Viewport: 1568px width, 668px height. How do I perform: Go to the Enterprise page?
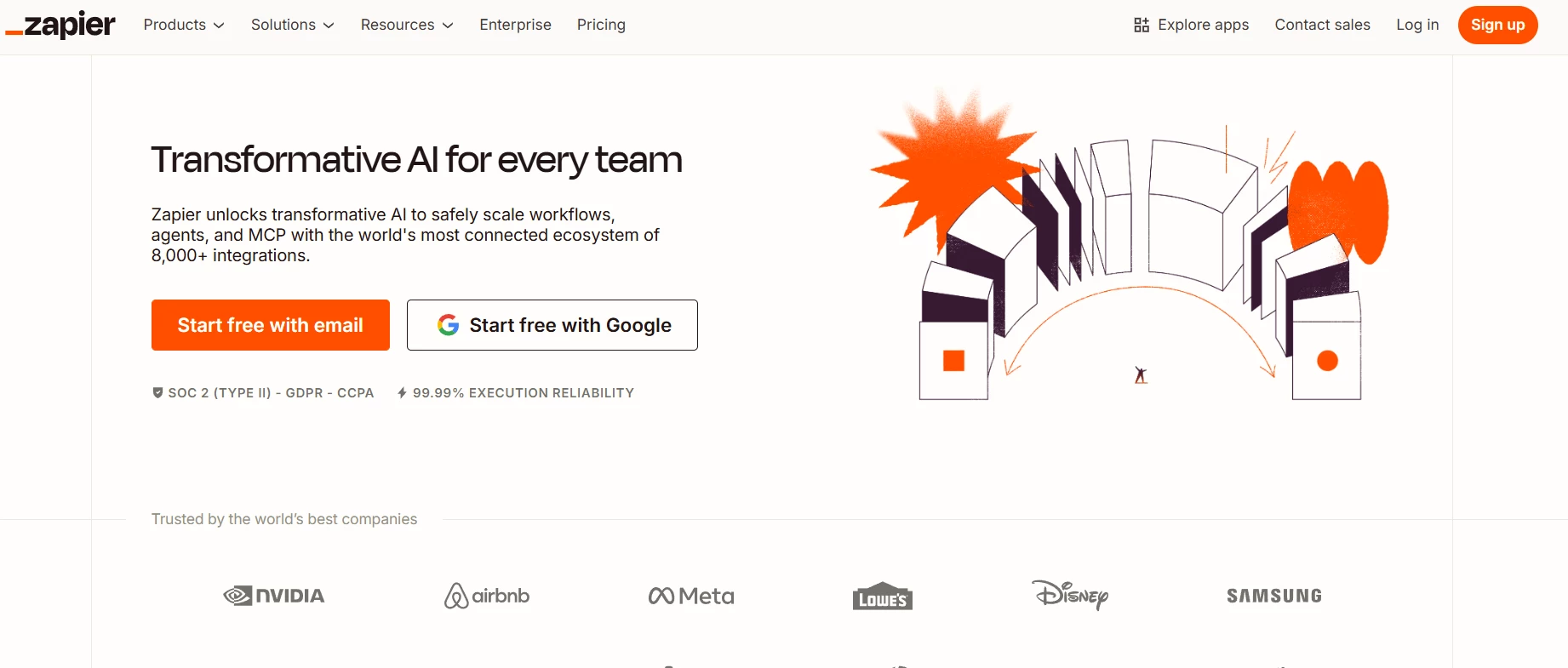tap(515, 25)
